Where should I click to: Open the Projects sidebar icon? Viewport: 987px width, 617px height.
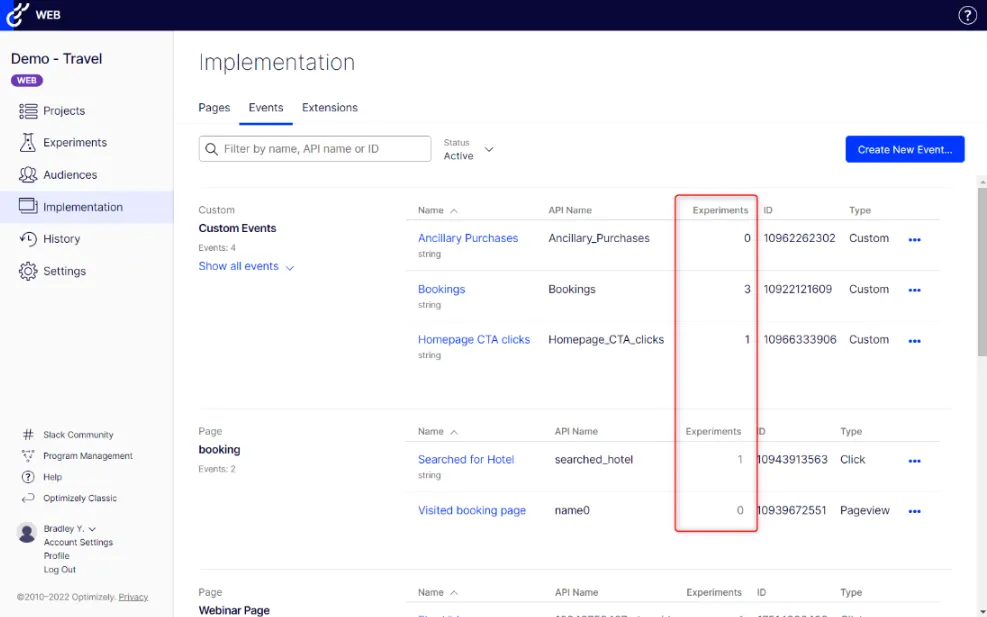28,111
